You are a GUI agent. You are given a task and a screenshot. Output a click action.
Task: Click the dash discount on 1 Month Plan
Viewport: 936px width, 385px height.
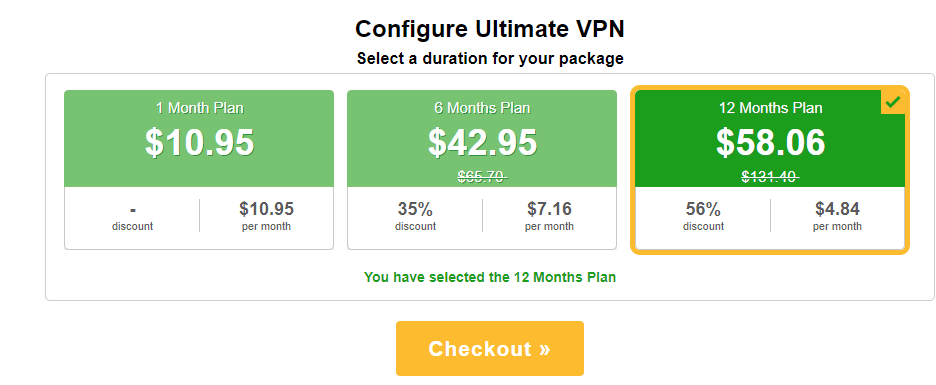click(x=132, y=215)
